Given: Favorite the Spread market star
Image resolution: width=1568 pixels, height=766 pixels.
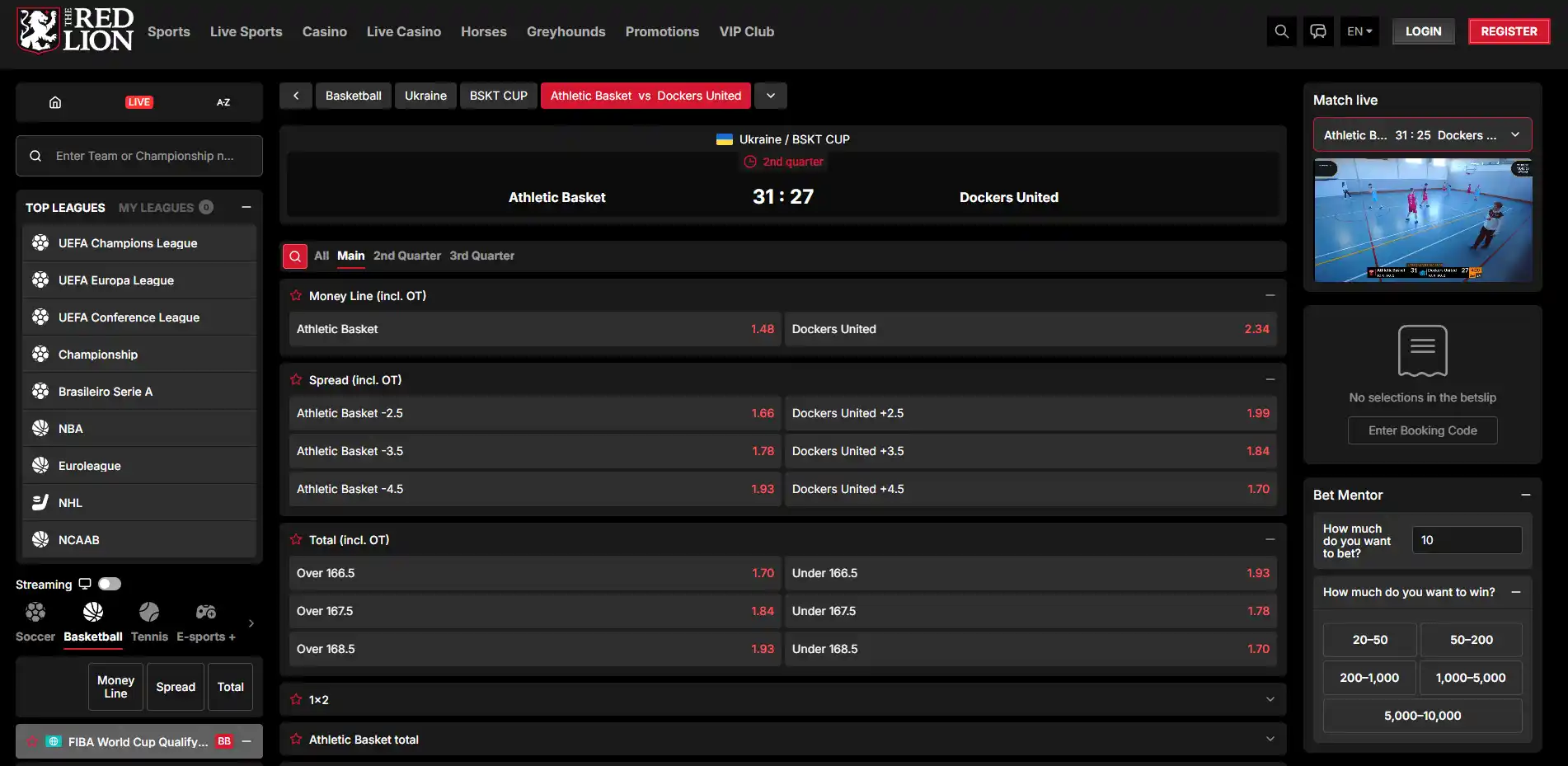Looking at the screenshot, I should pos(296,379).
